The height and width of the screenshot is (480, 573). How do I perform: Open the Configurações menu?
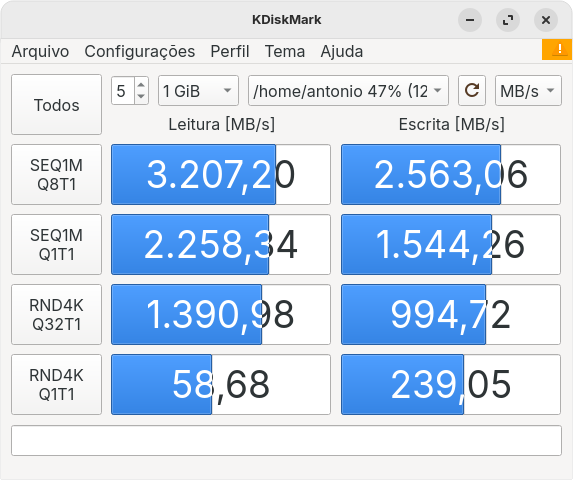pyautogui.click(x=140, y=52)
